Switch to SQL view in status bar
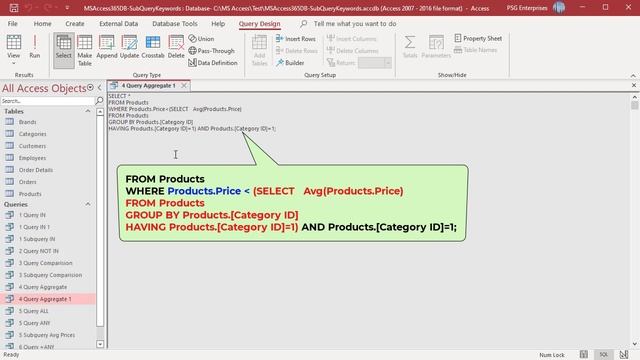 604,355
